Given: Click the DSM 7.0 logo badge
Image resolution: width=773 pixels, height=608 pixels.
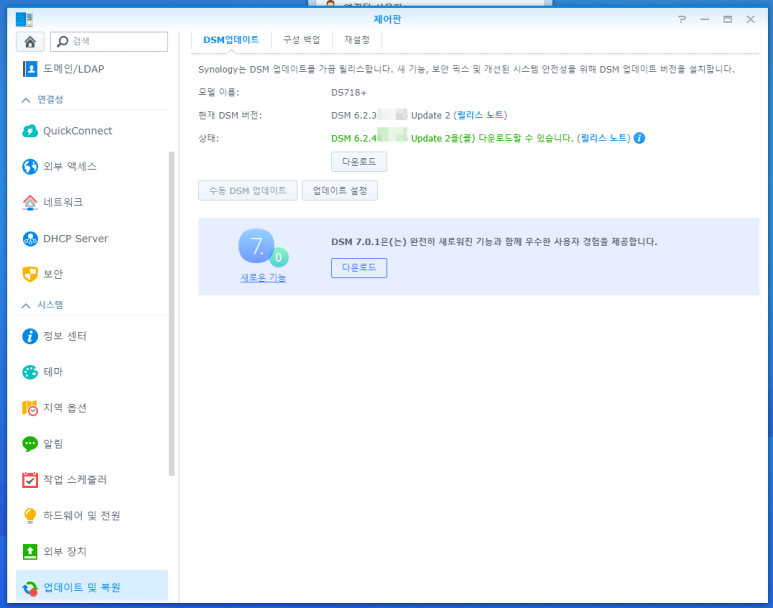Looking at the screenshot, I should click(263, 248).
